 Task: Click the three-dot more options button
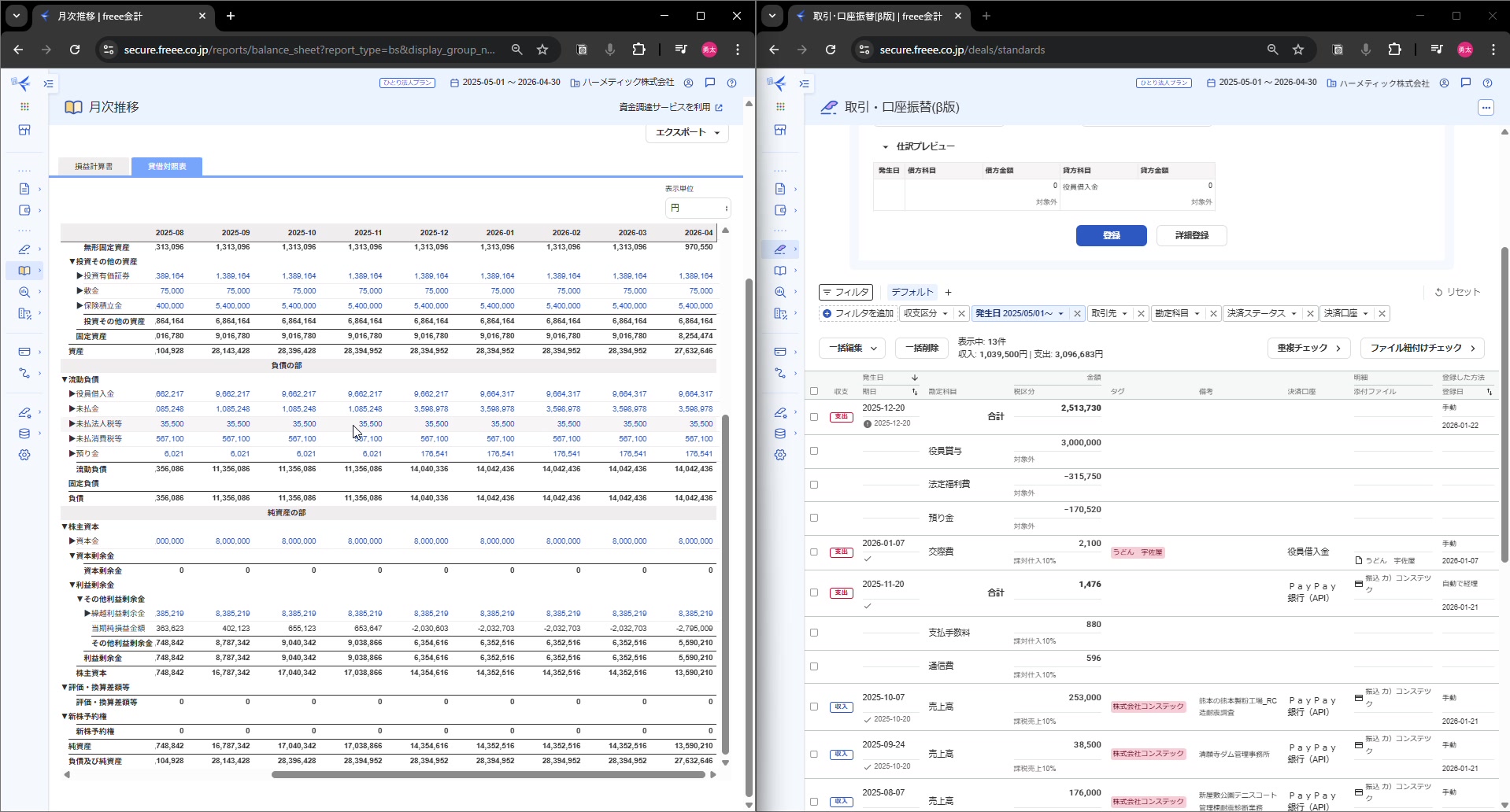click(1486, 108)
